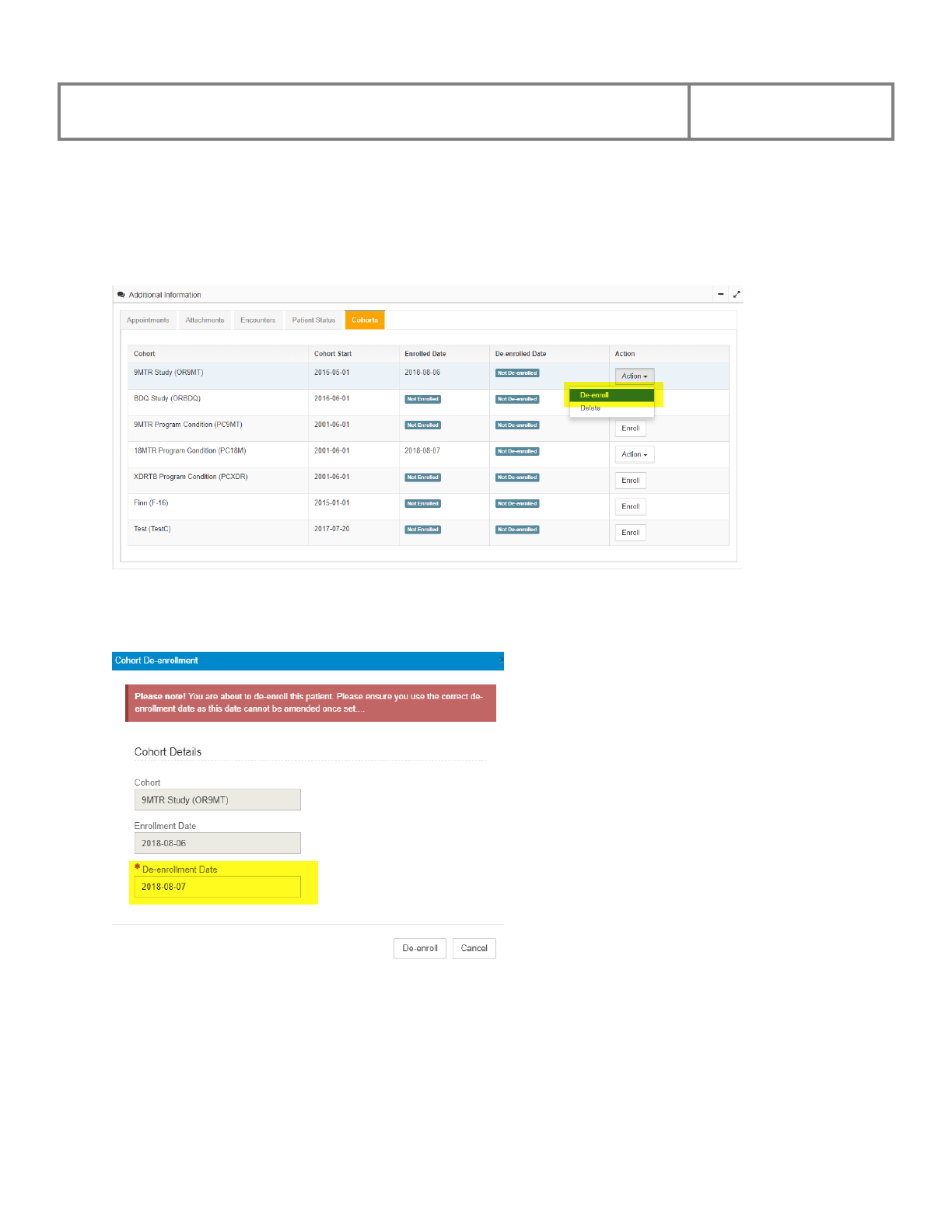Switch to the Attachments tab
The width and height of the screenshot is (952, 1232).
pyautogui.click(x=205, y=320)
